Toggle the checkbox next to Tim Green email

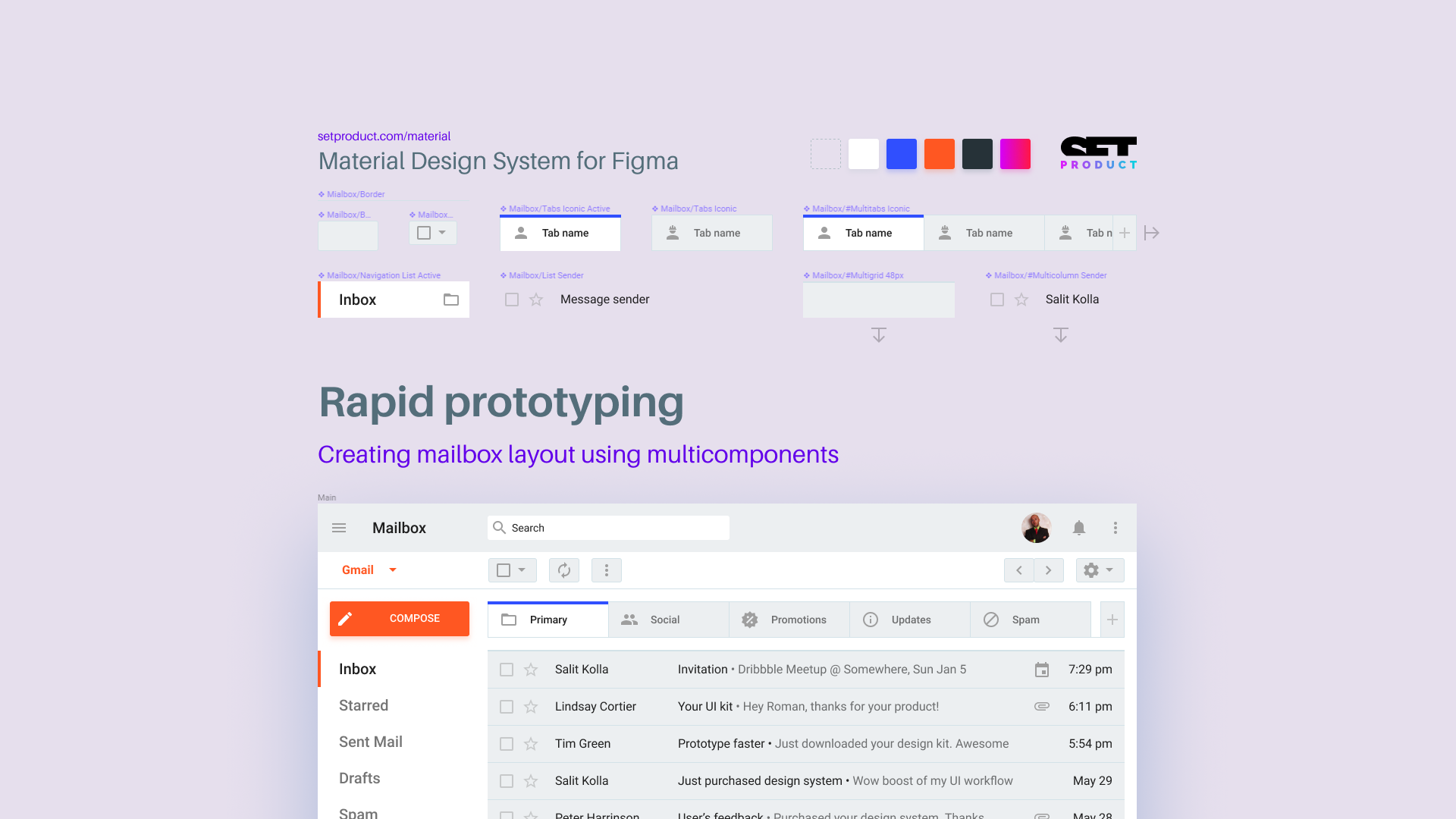[x=506, y=744]
